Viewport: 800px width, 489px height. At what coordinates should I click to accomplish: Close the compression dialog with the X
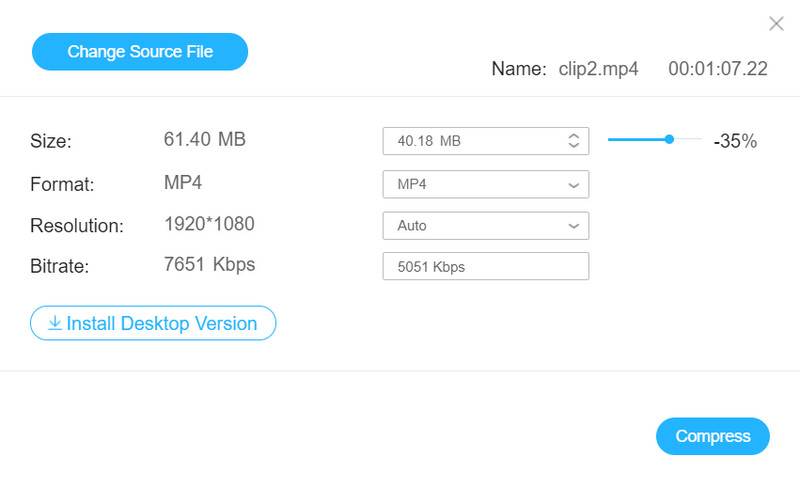point(776,23)
